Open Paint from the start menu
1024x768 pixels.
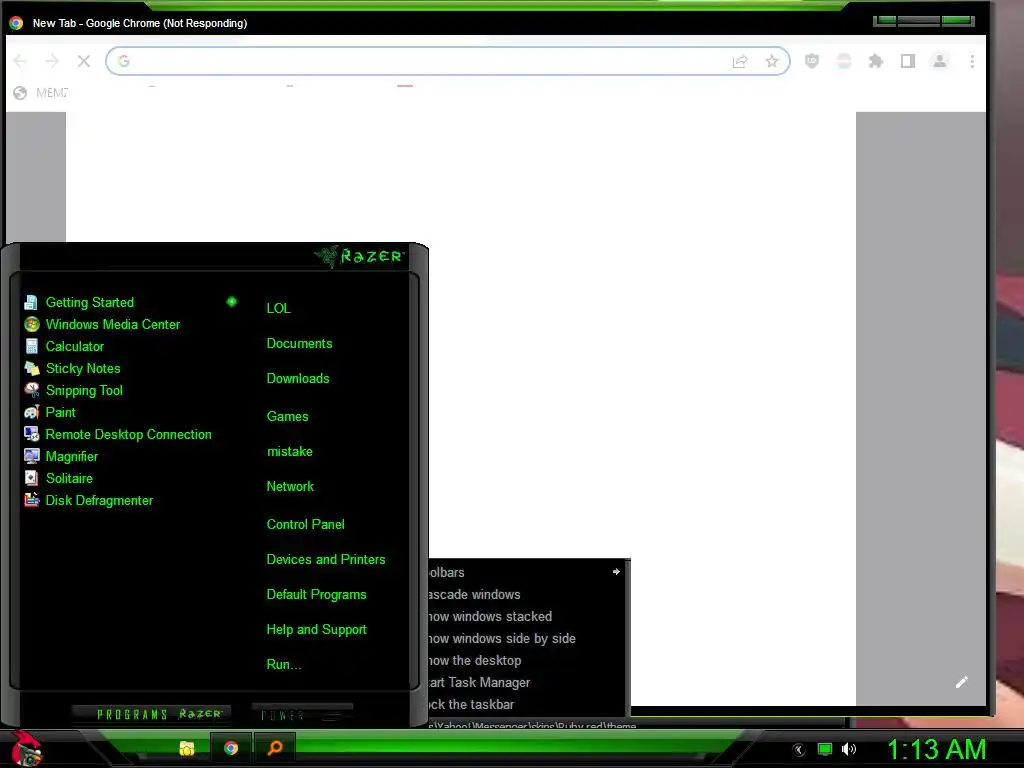pos(61,413)
